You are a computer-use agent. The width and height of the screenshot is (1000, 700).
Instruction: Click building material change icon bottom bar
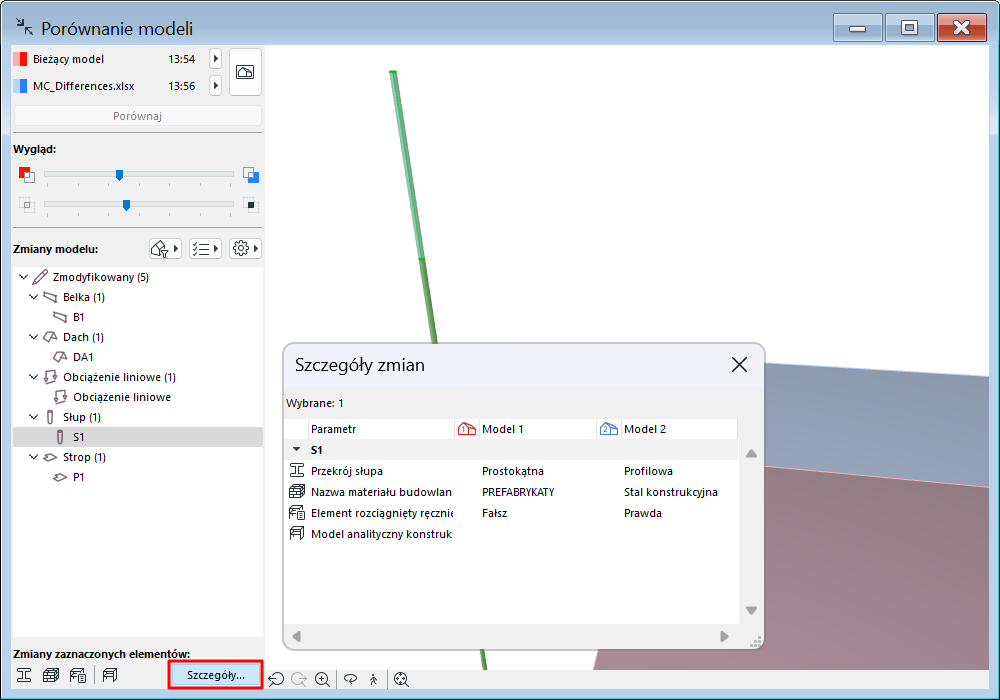coord(51,674)
